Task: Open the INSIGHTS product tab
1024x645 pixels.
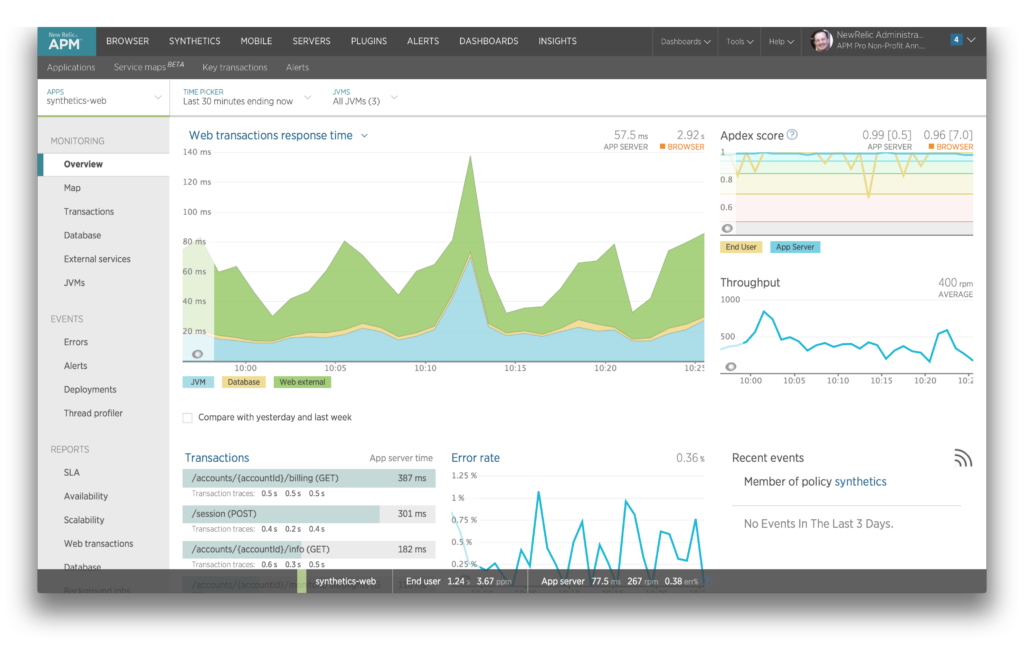Action: tap(557, 41)
